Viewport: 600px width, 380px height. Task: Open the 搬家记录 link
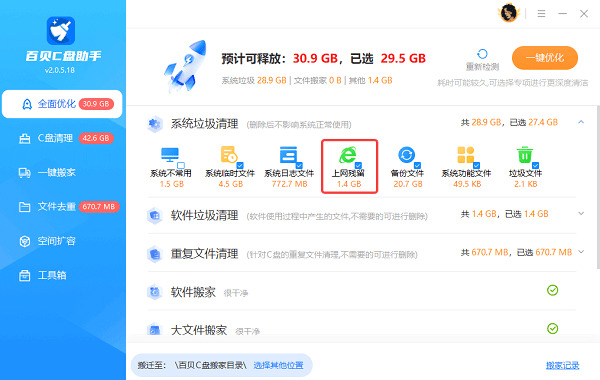point(562,365)
